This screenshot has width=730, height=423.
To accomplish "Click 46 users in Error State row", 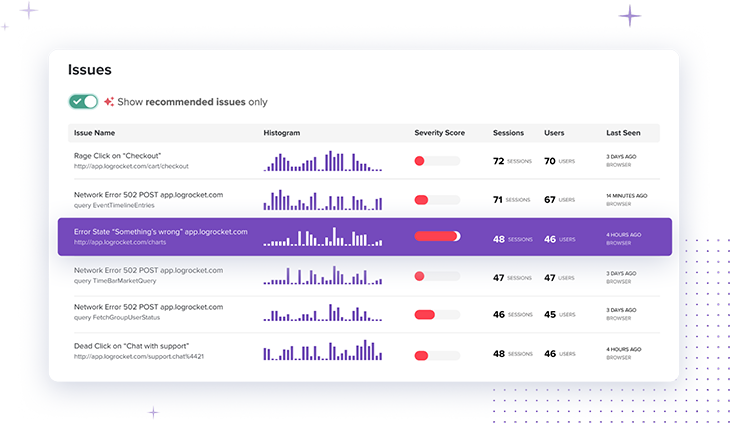I will 560,239.
